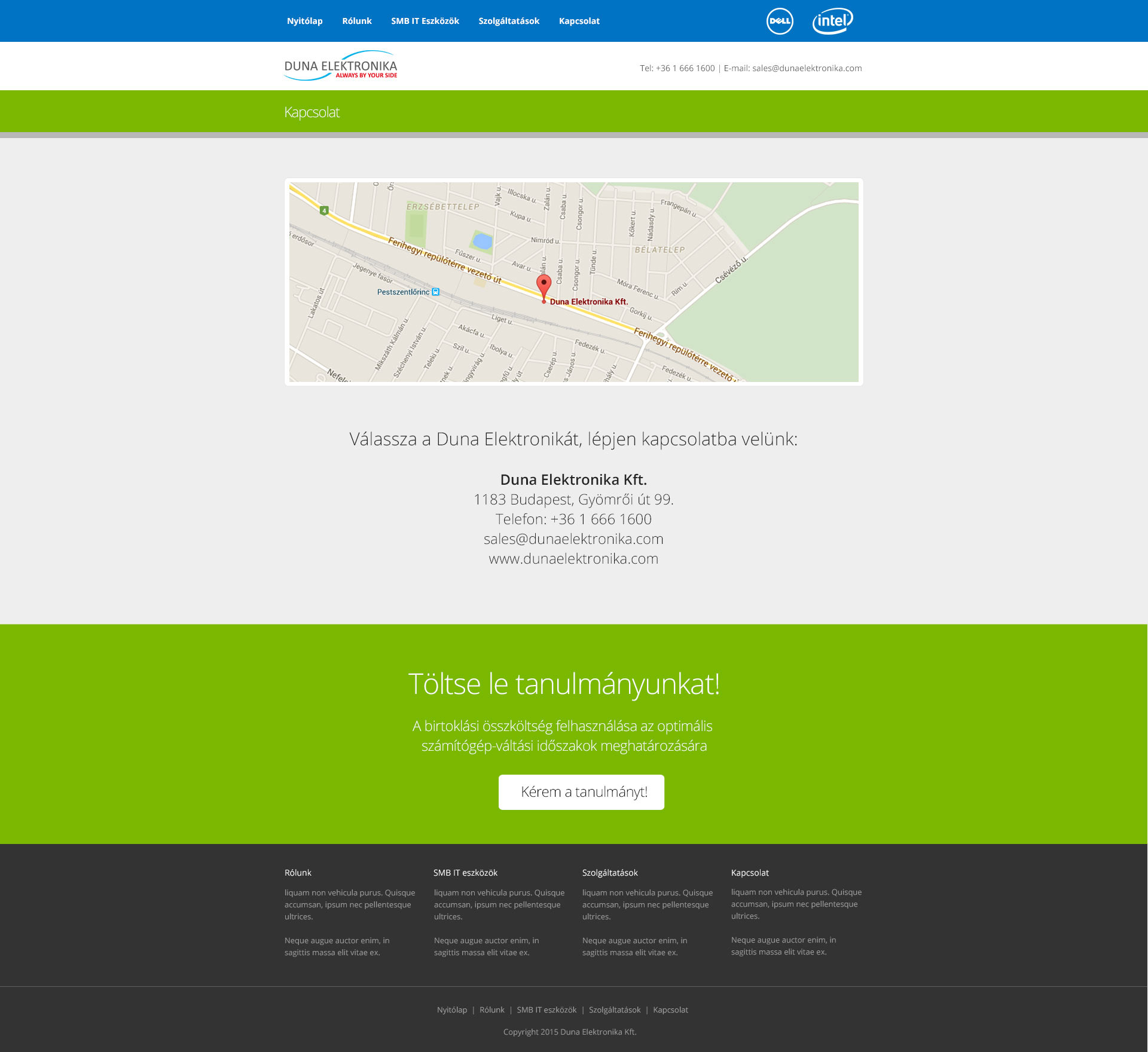1148x1052 pixels.
Task: Click the Copyright 2015 Duna Elektronika Kft. text
Action: (x=570, y=1032)
